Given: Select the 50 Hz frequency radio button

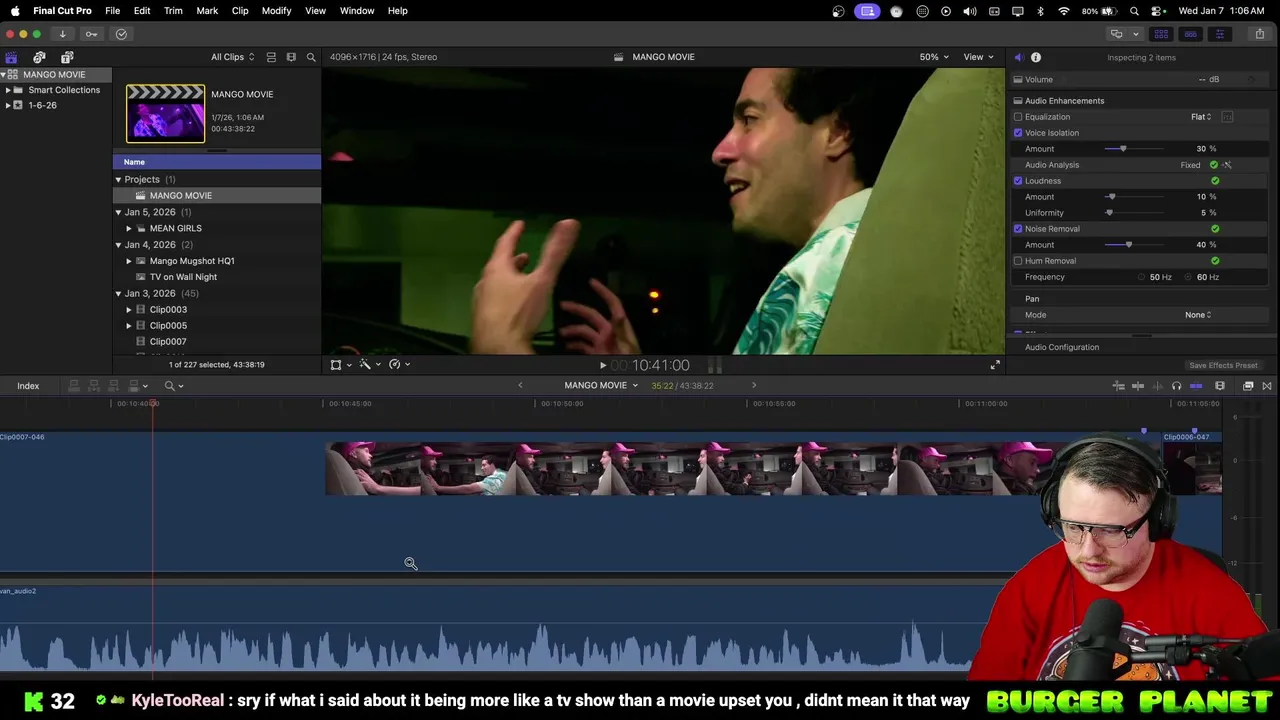Looking at the screenshot, I should pos(1142,277).
